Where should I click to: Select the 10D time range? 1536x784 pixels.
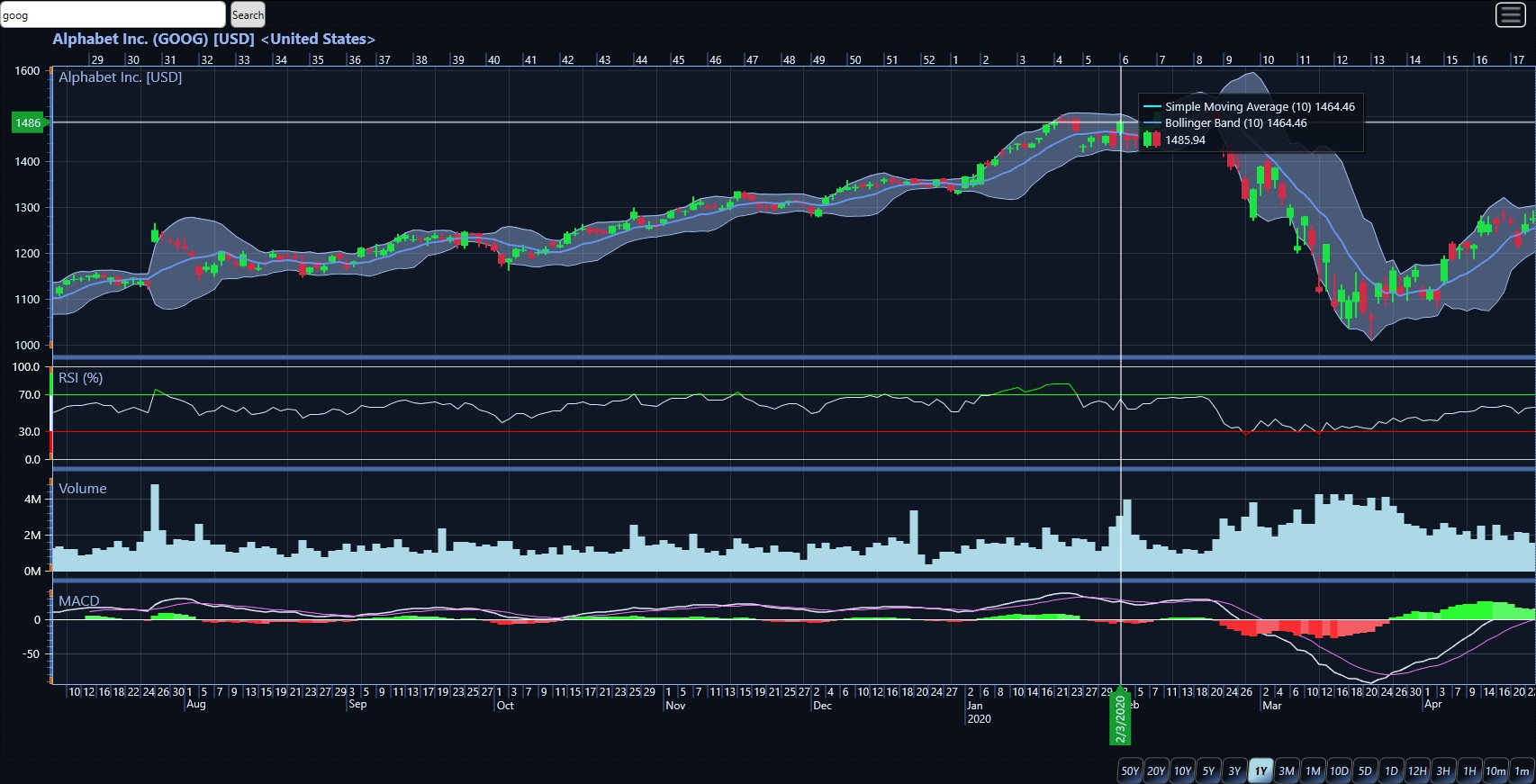1339,770
